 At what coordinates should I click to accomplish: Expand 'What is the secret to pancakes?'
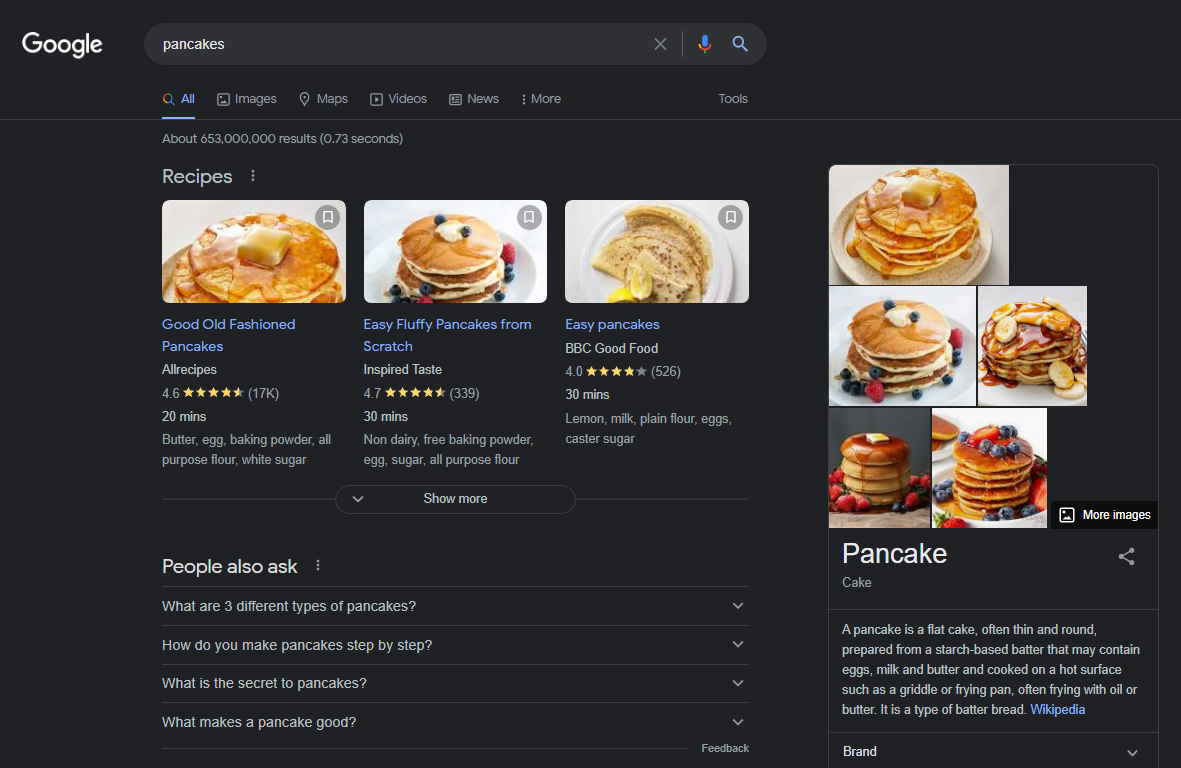click(455, 683)
